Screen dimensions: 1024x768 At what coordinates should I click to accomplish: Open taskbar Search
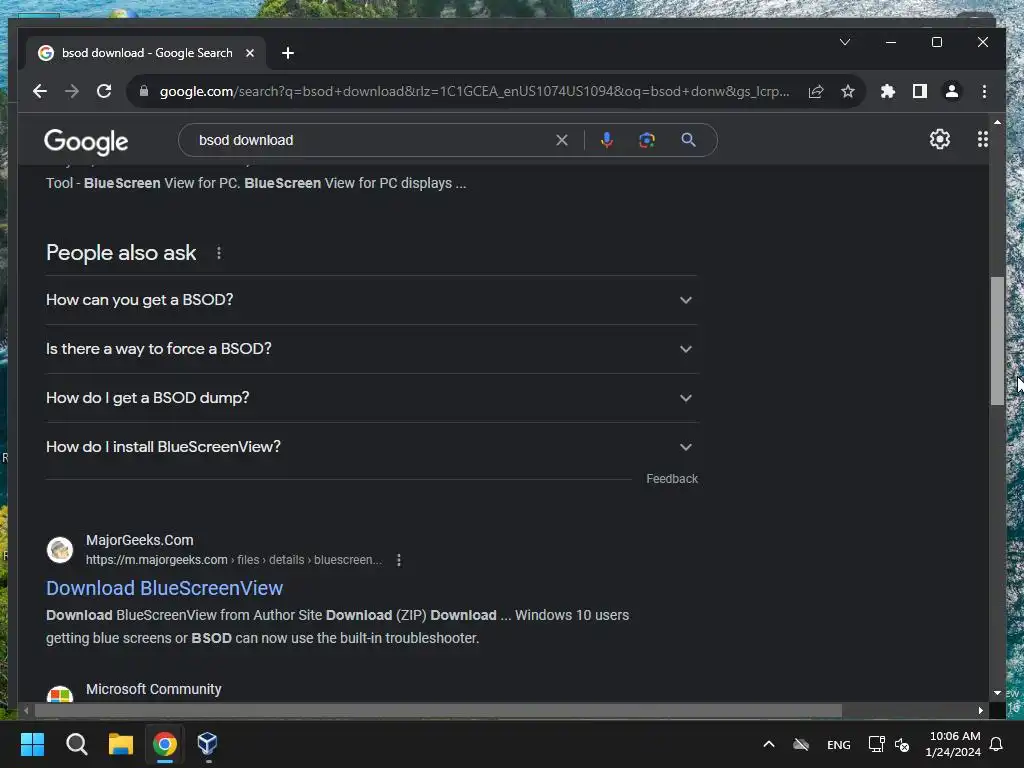(x=76, y=744)
